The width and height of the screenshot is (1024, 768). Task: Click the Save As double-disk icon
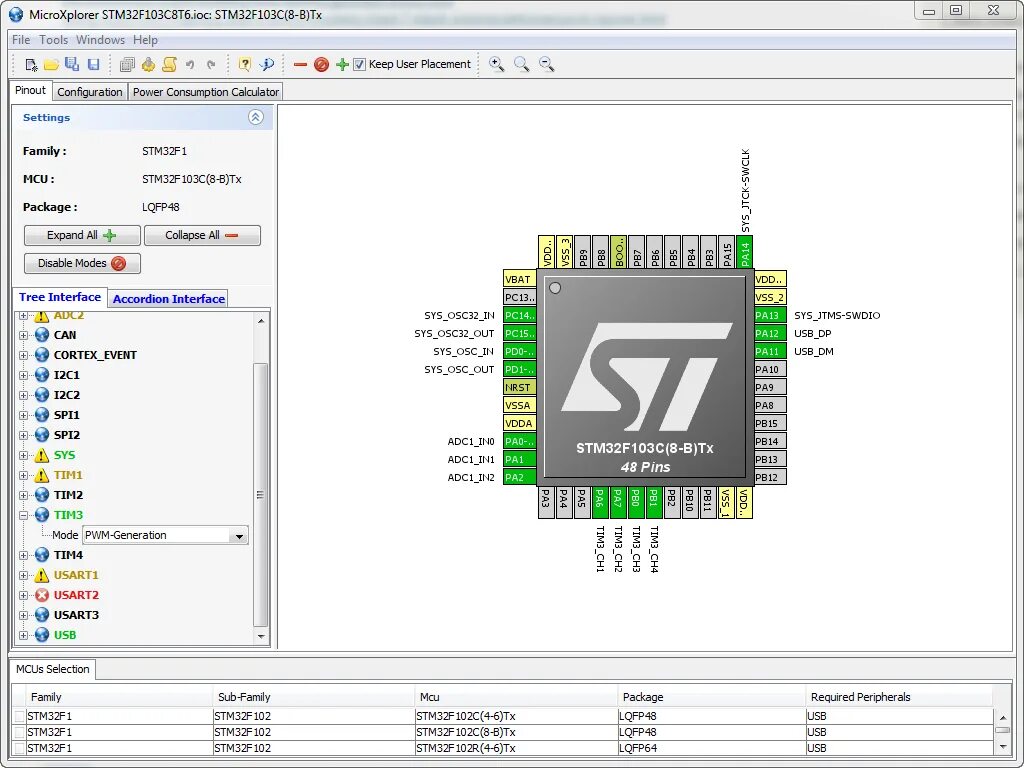click(72, 64)
